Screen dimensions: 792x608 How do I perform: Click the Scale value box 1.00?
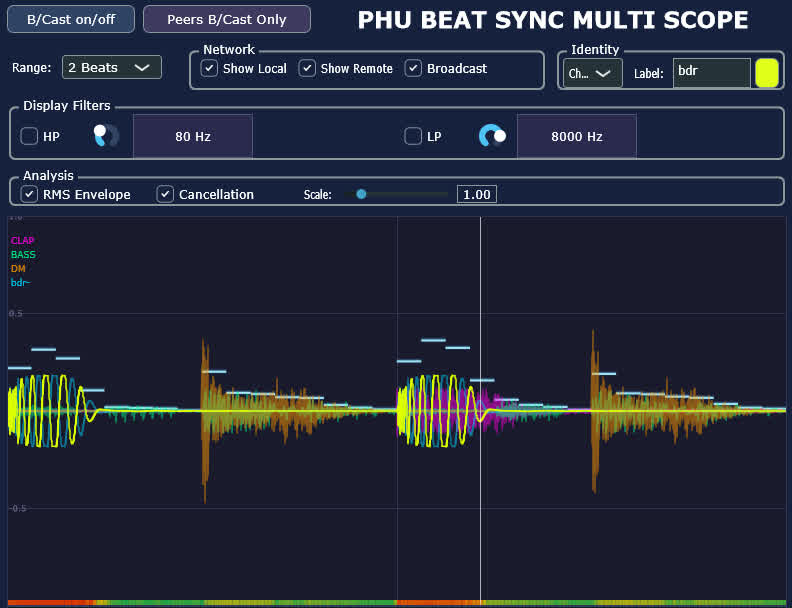point(477,194)
